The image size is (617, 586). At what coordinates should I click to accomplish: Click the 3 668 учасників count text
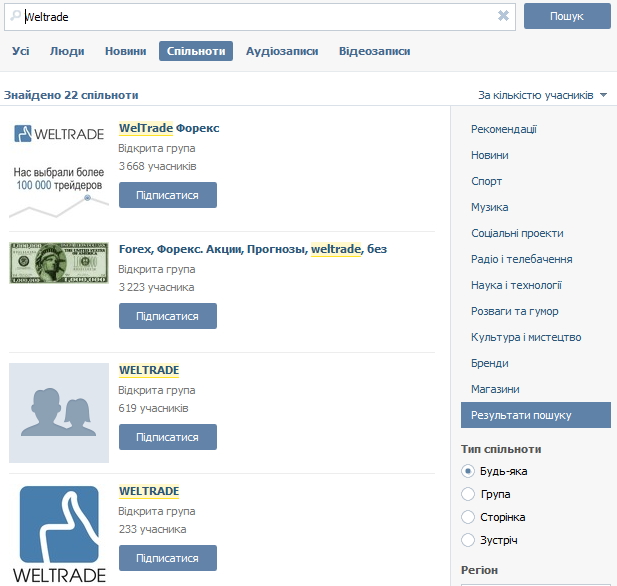[157, 166]
